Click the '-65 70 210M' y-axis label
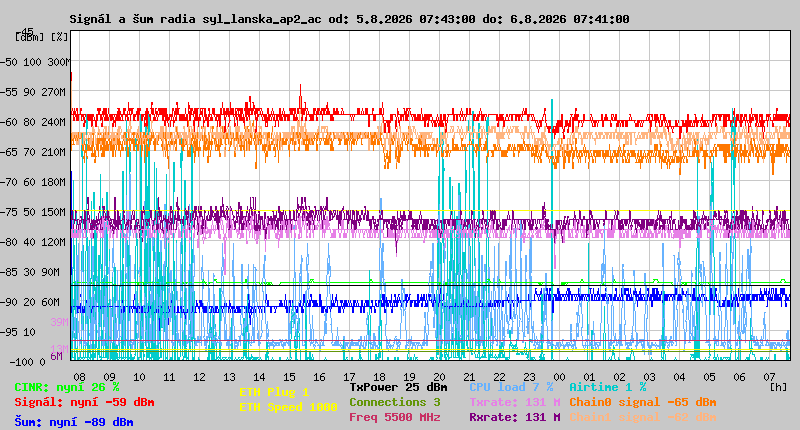800x430 pixels. 33,152
